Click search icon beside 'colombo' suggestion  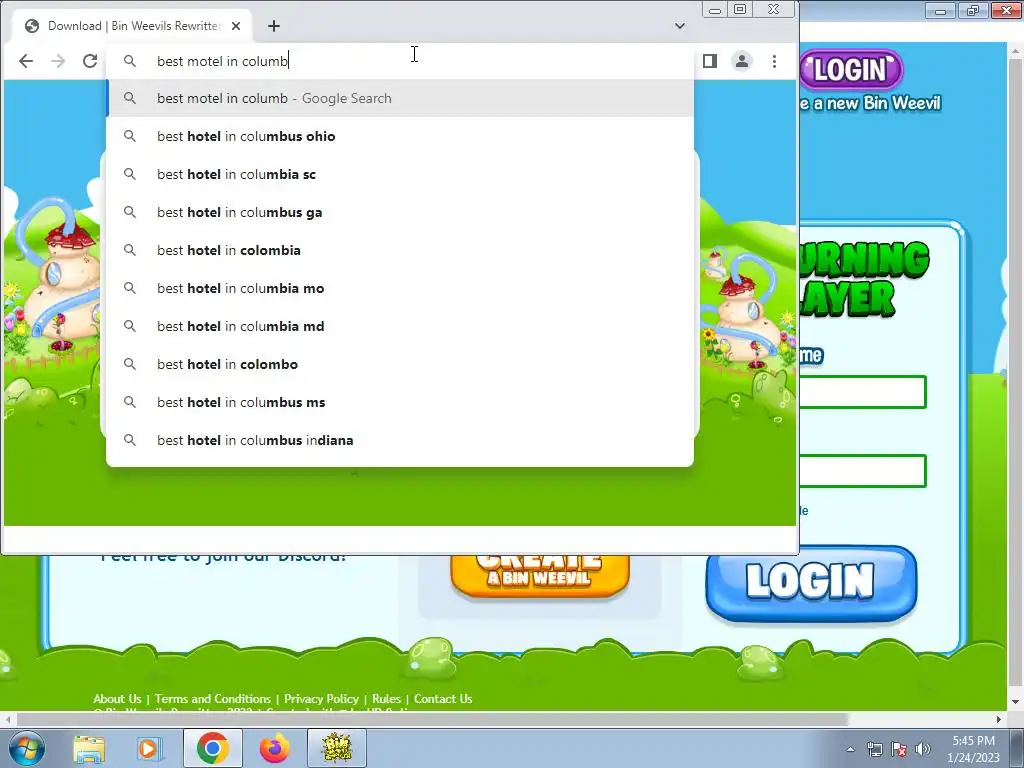pos(130,364)
